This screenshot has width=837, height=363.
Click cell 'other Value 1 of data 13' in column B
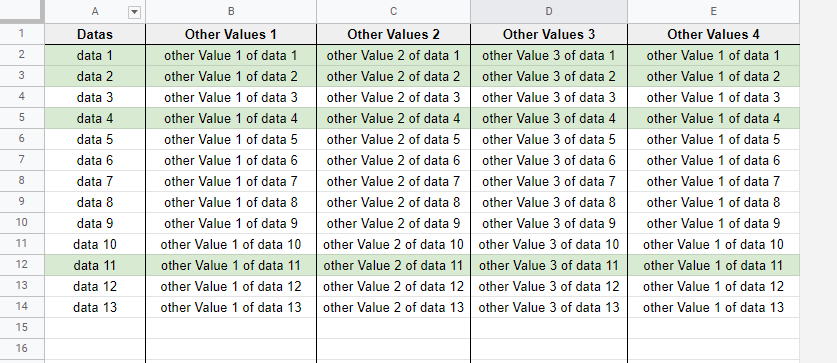(x=231, y=307)
